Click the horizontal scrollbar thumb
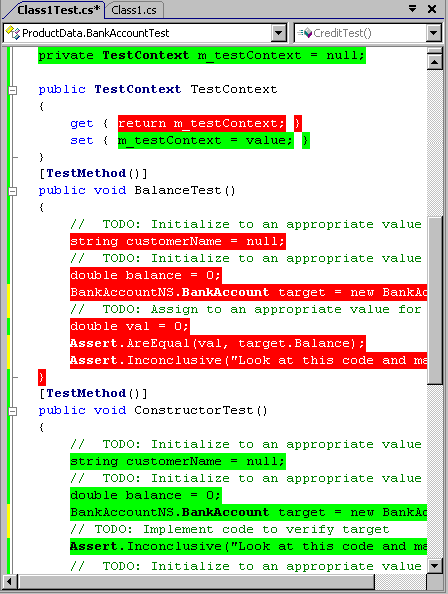The width and height of the screenshot is (448, 594). [195, 581]
